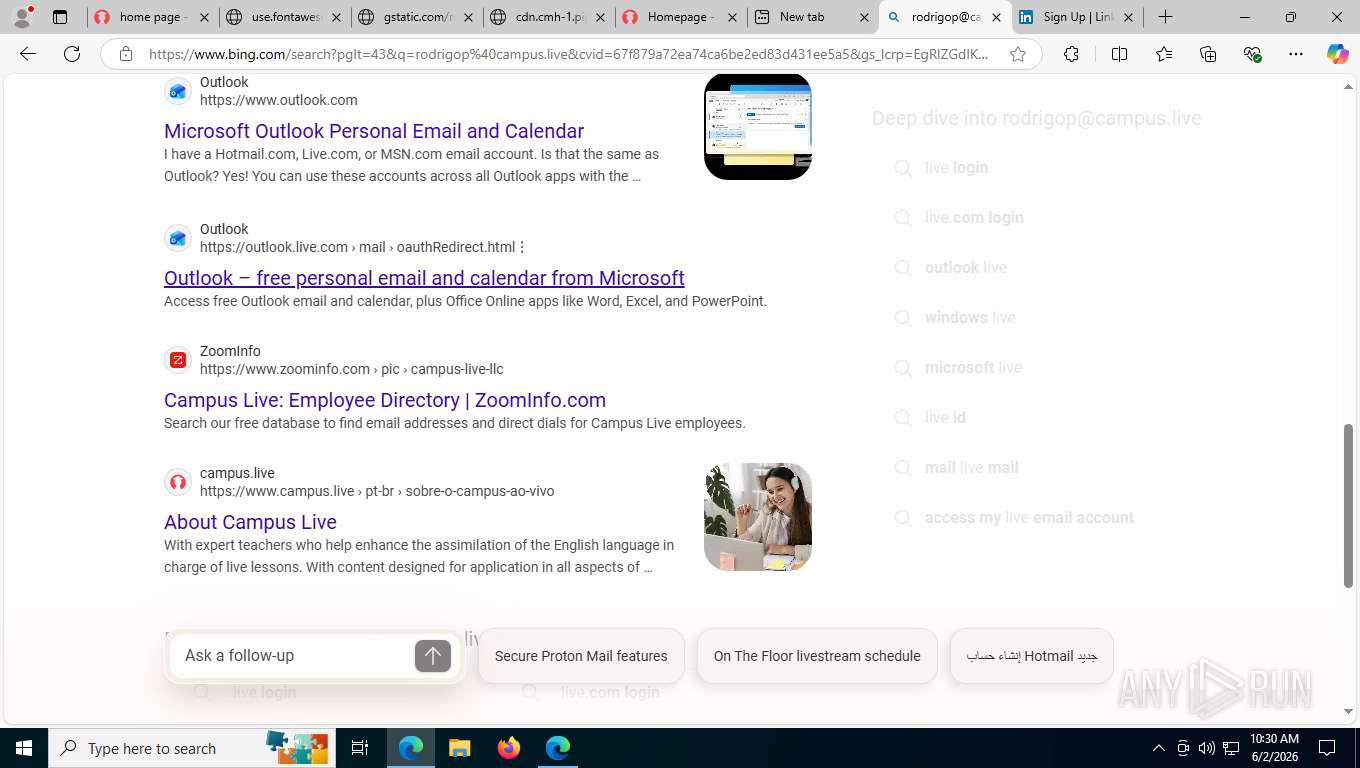Refresh the current Bing page
The image size is (1360, 768).
72,54
